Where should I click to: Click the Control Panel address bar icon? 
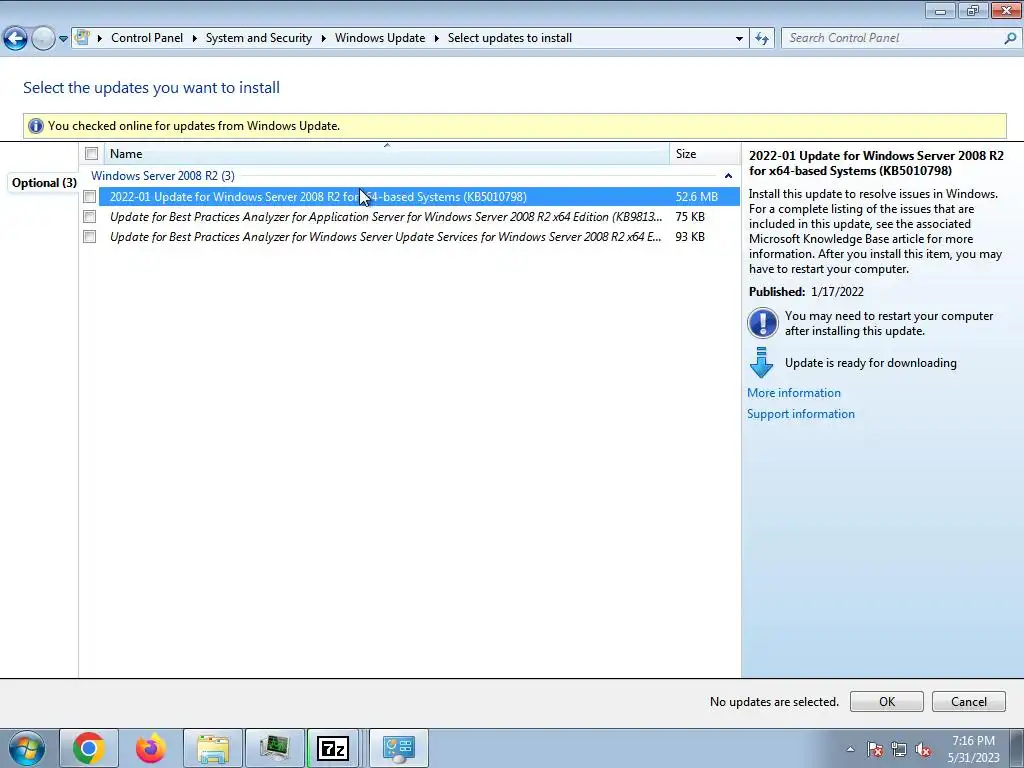pyautogui.click(x=82, y=38)
